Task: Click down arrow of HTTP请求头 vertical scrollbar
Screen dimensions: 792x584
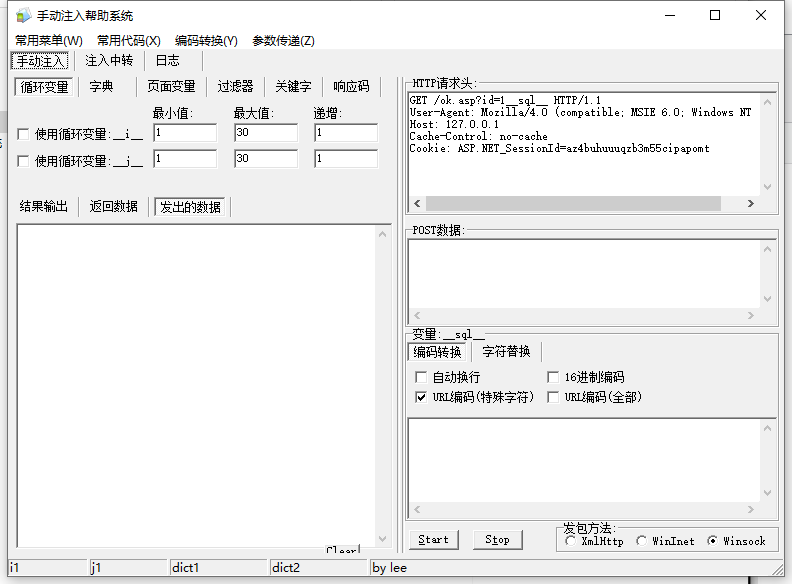Action: pyautogui.click(x=768, y=187)
